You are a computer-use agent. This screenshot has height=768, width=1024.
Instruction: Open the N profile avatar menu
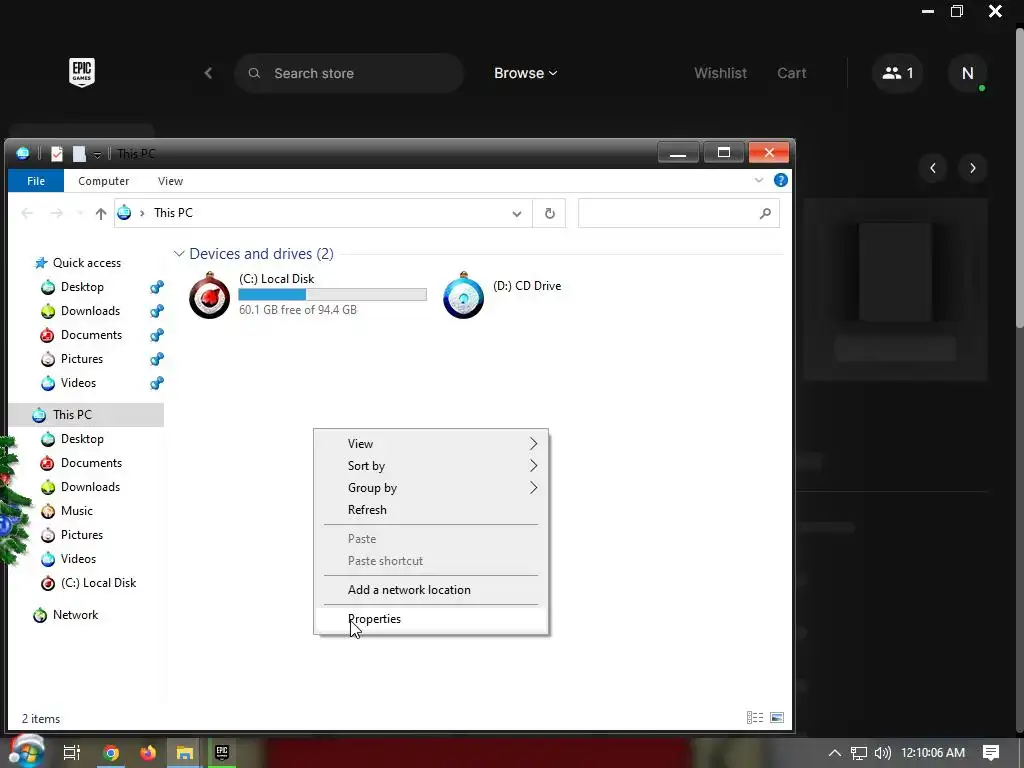point(968,73)
